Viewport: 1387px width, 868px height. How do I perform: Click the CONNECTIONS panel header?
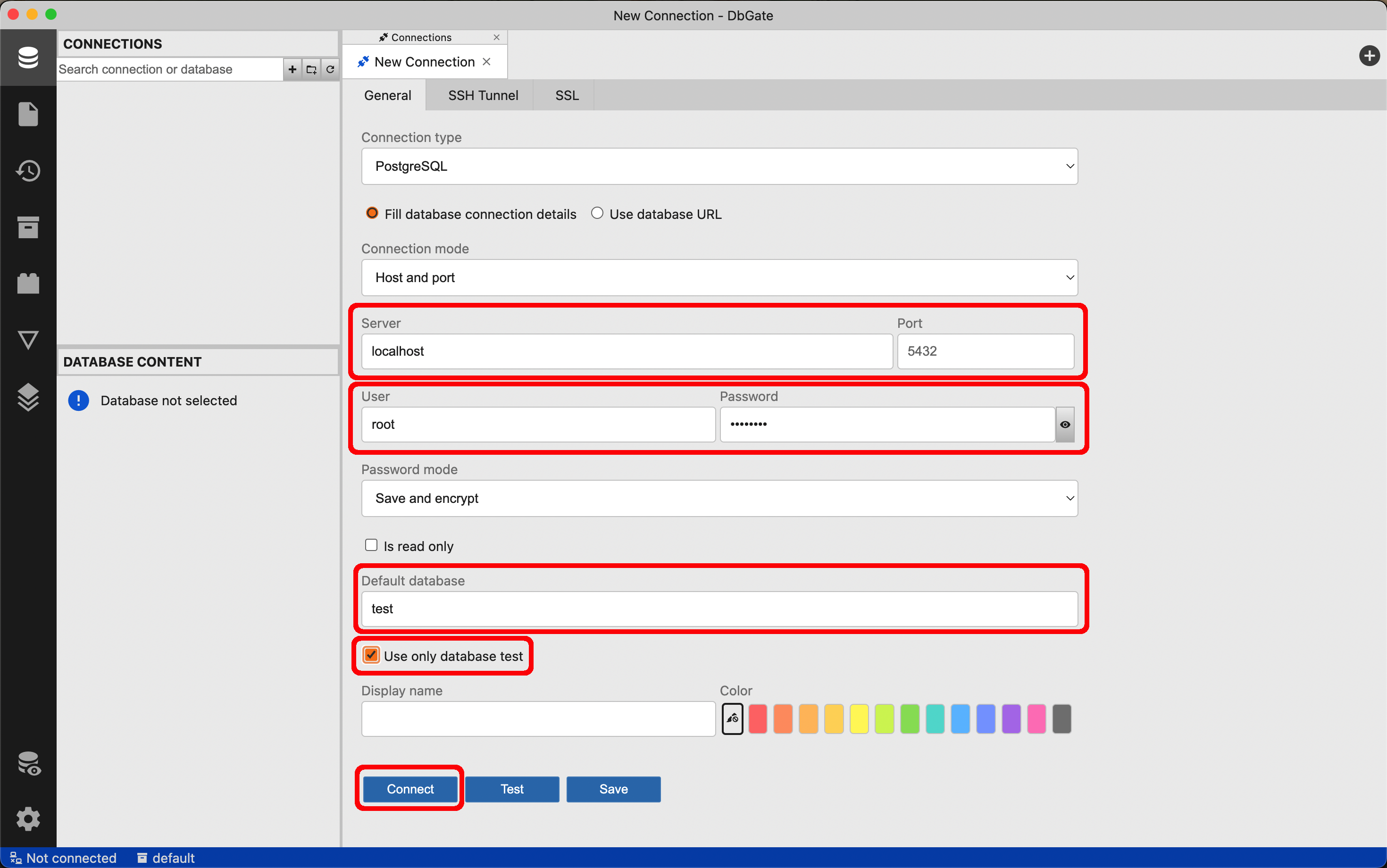198,43
